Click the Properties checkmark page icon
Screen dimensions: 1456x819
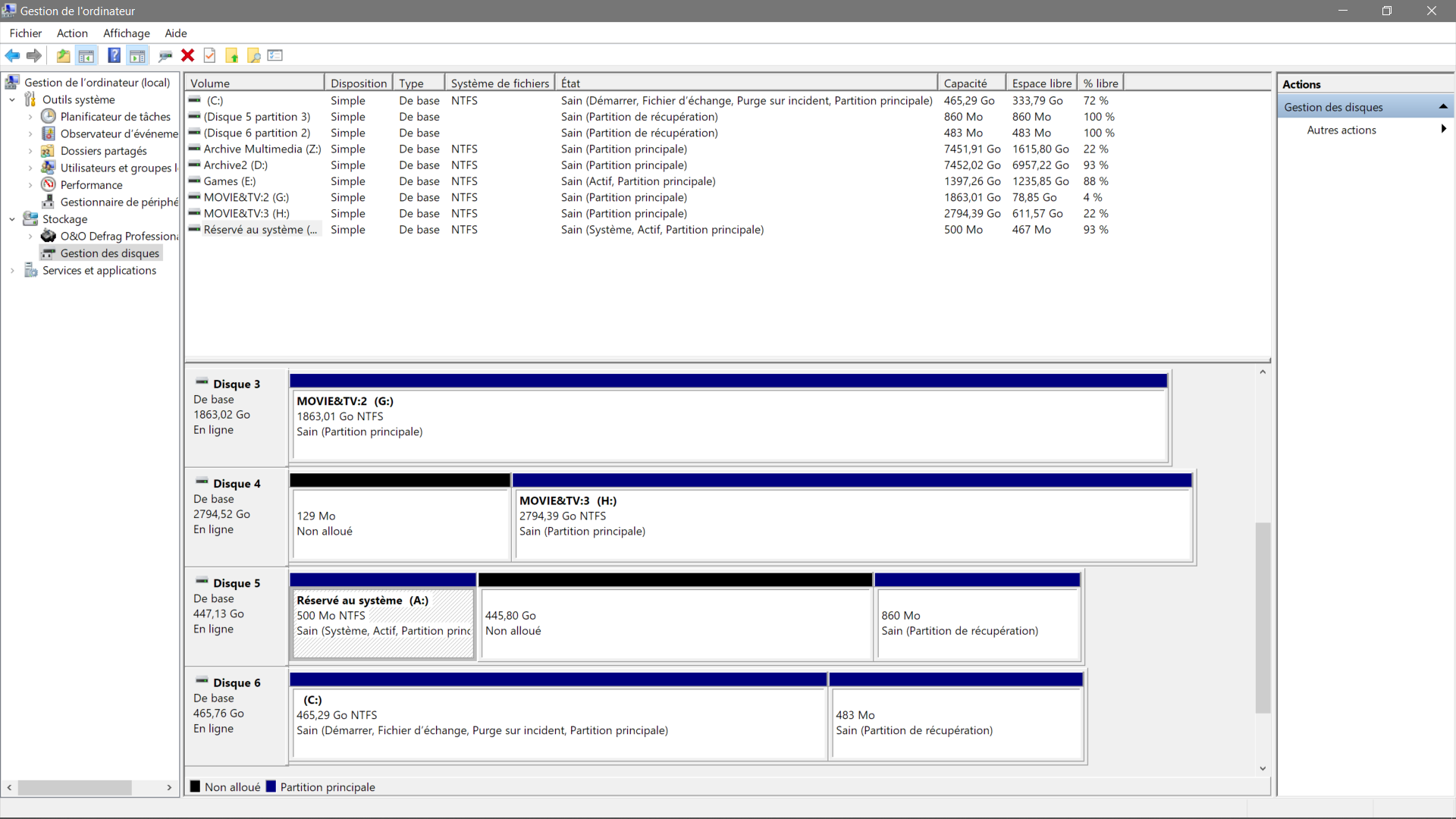pos(210,55)
